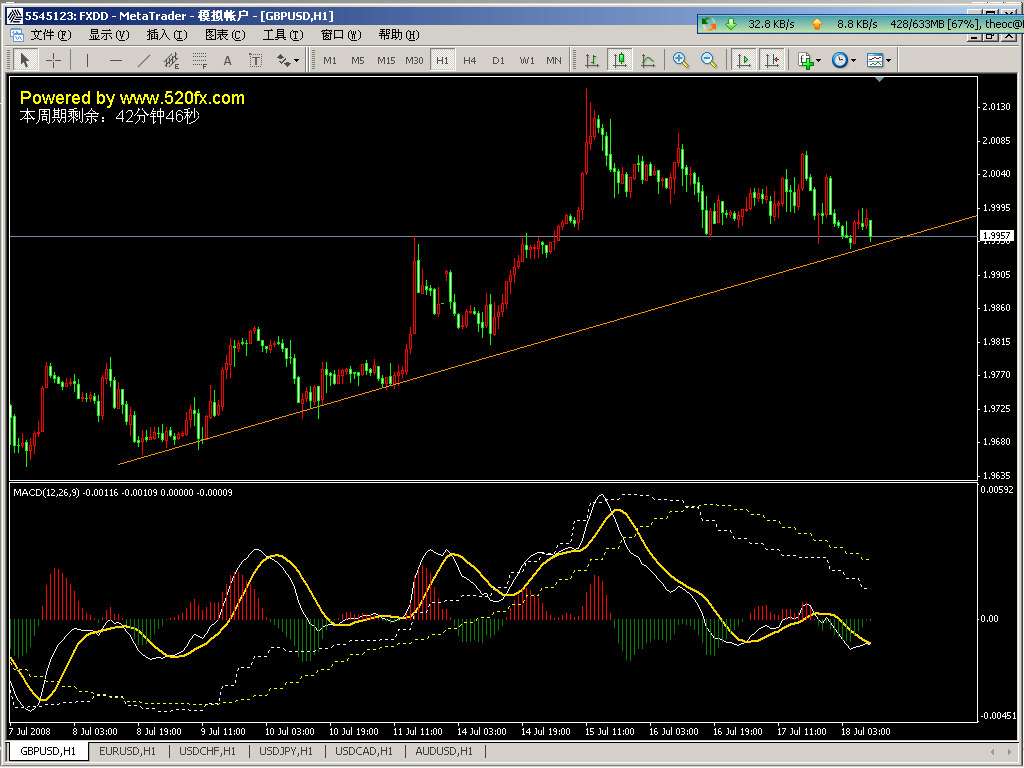1024x768 pixels.
Task: Open the periodicity clock dropdown
Action: click(x=844, y=60)
